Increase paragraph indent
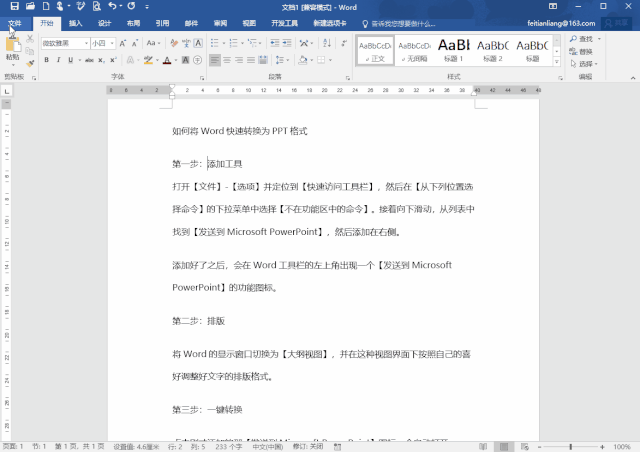This screenshot has height=452, width=640. click(x=287, y=43)
